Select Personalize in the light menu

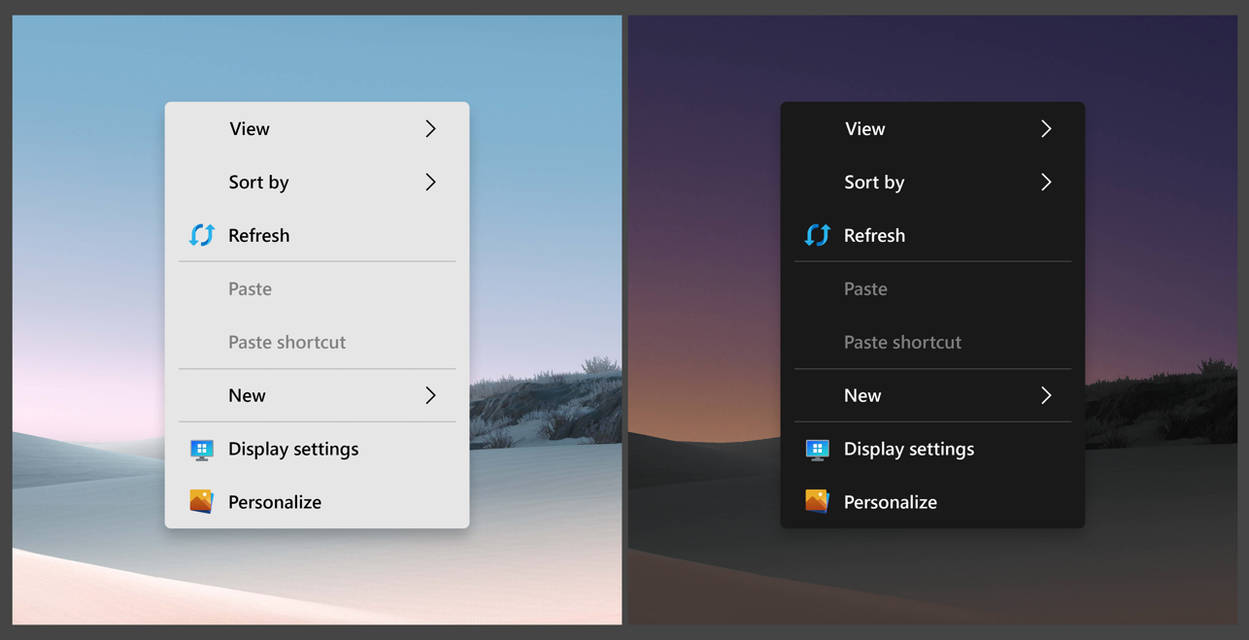tap(274, 501)
